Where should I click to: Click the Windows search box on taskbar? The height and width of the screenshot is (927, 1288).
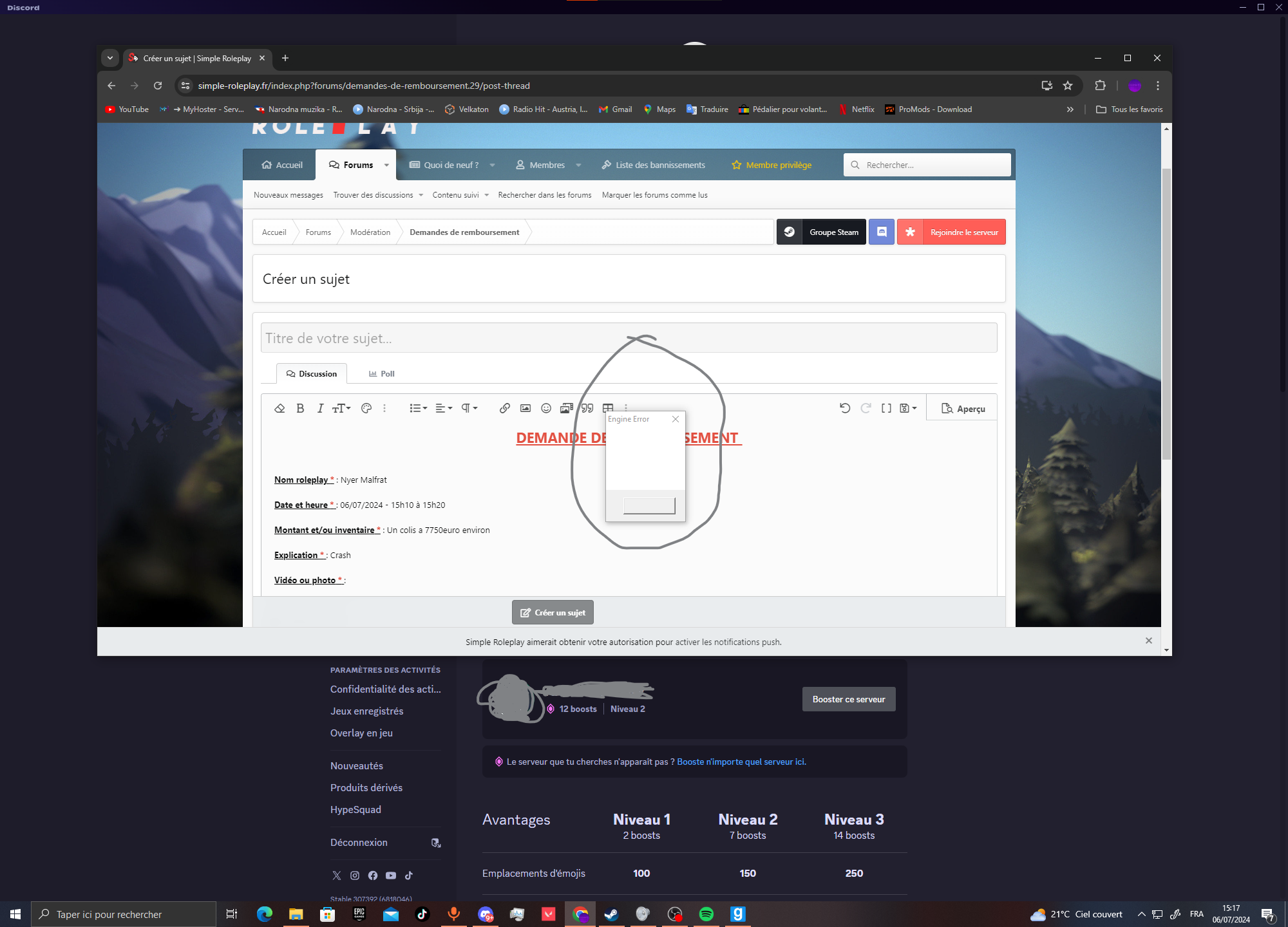point(124,914)
